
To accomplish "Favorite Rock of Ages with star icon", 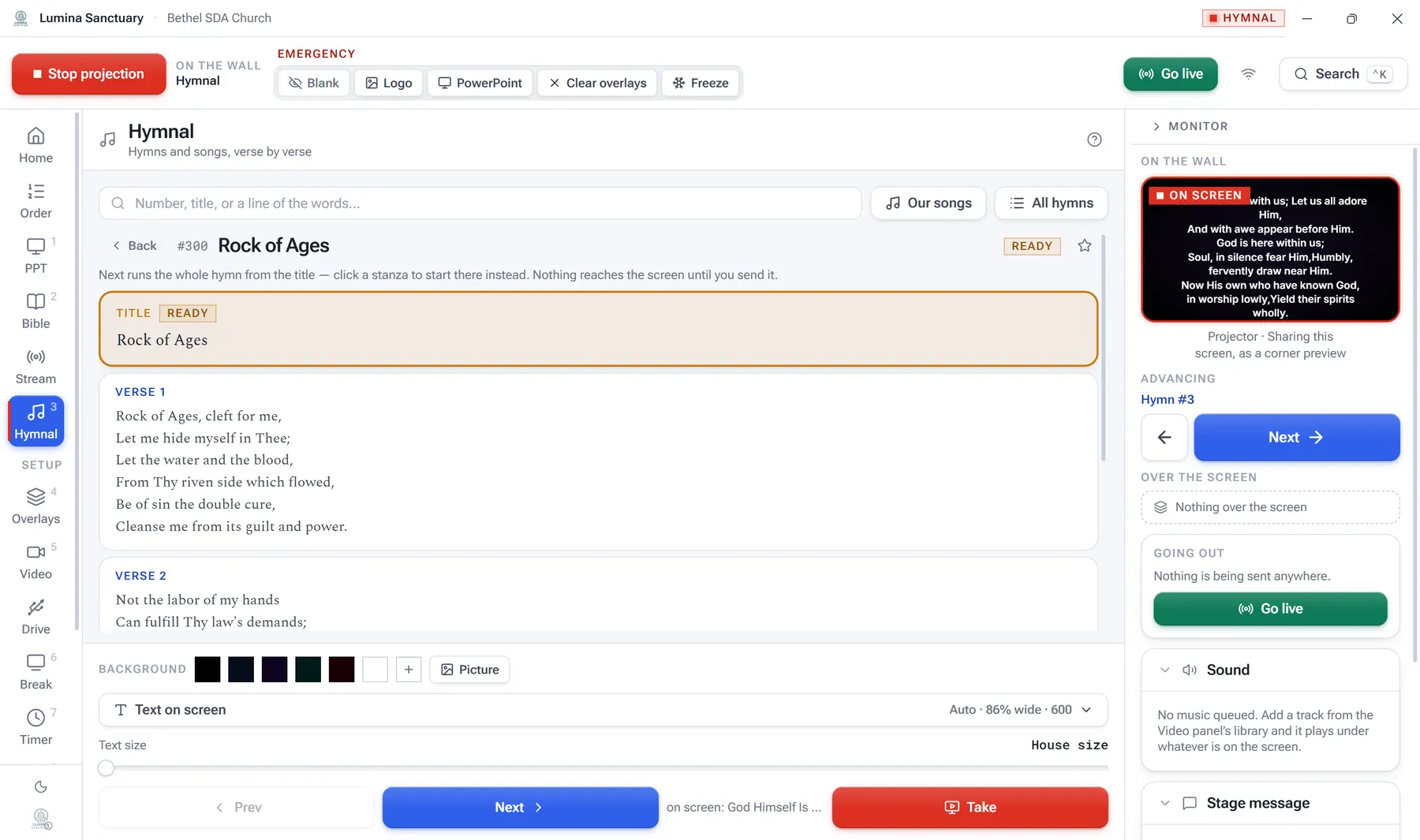I will click(1085, 245).
